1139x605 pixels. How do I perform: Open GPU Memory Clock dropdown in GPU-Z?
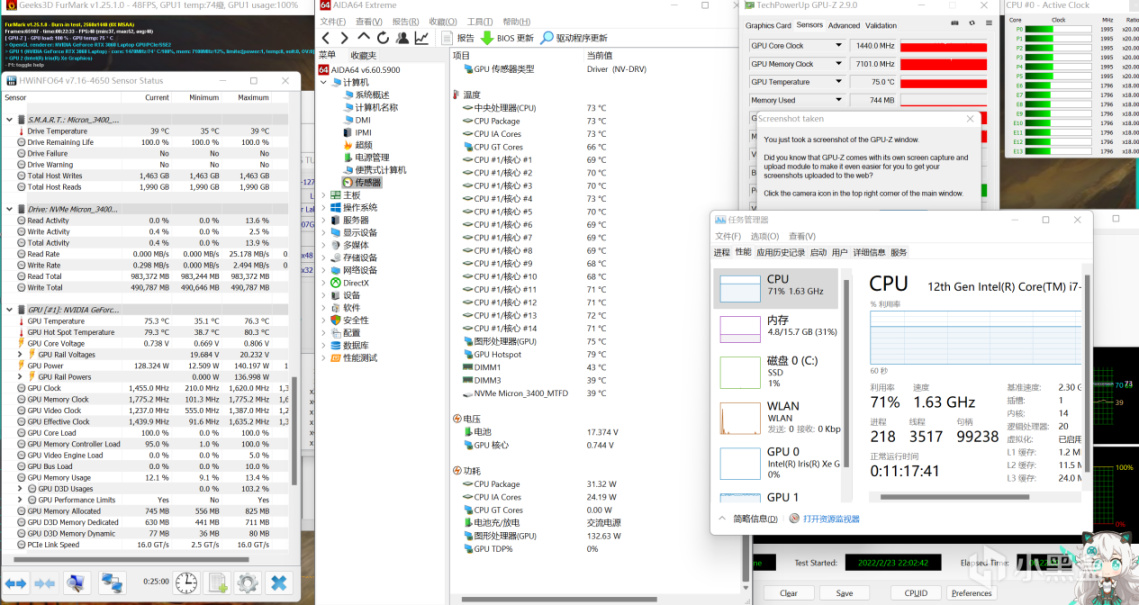[x=838, y=64]
